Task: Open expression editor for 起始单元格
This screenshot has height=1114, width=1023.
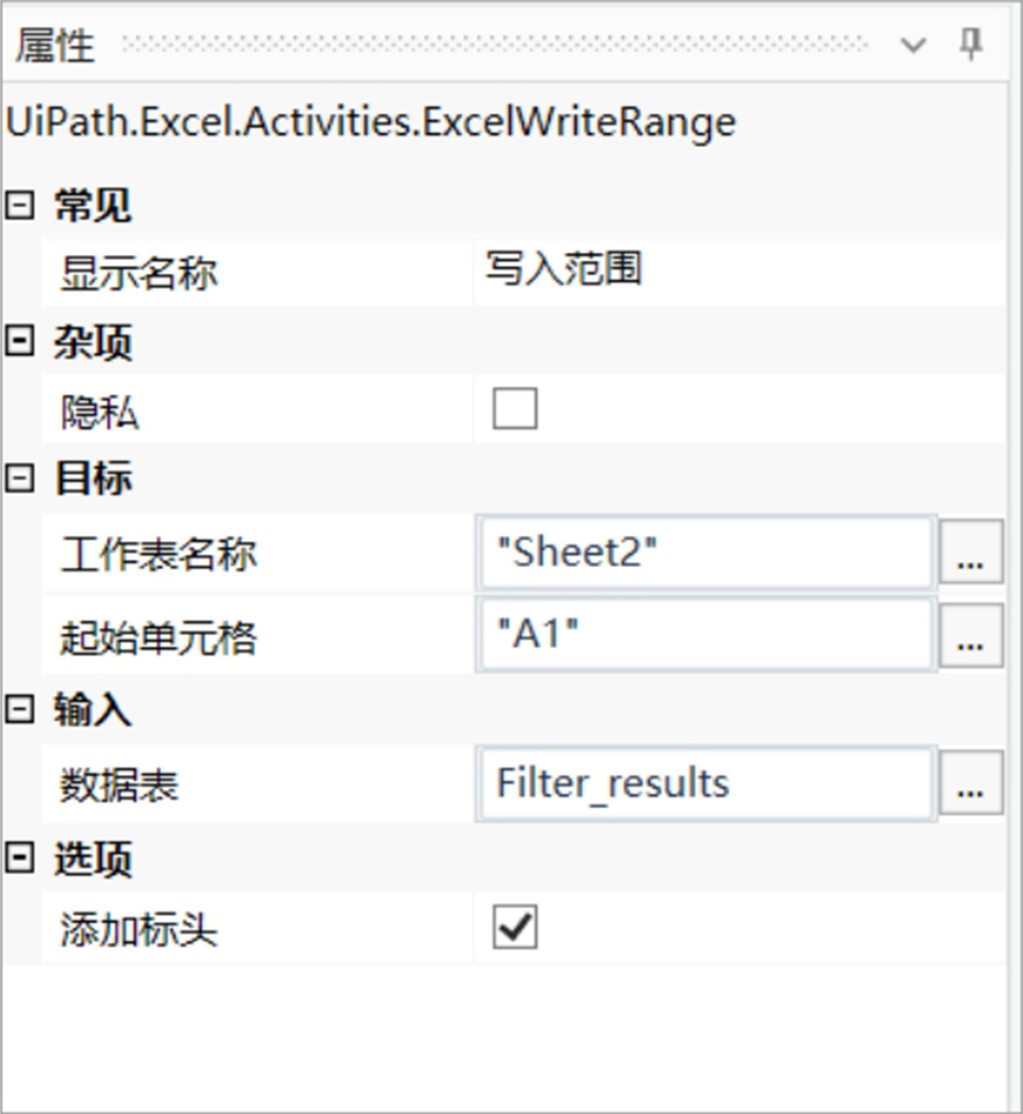Action: point(970,637)
